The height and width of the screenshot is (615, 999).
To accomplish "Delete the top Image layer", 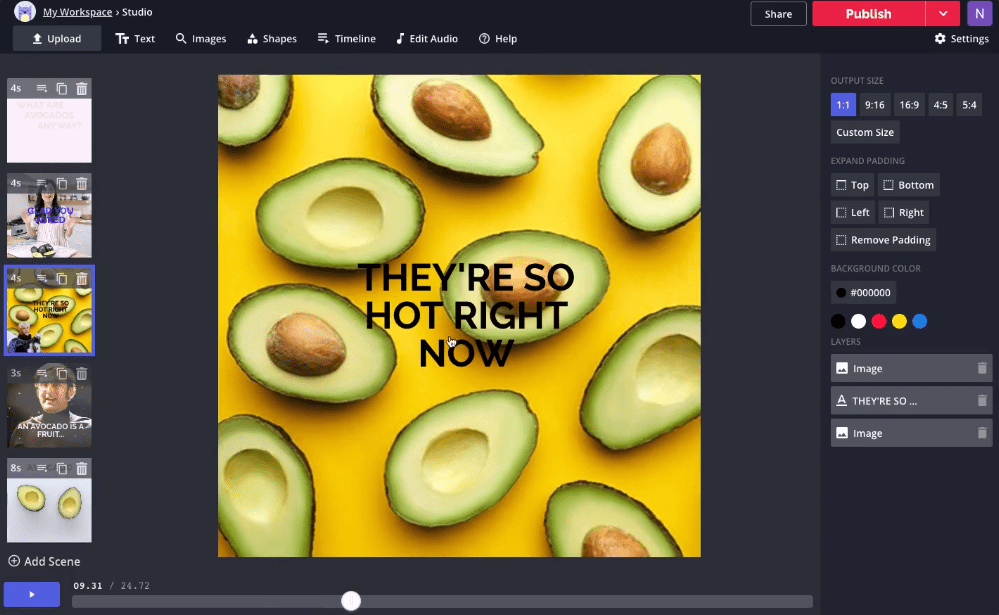I will [x=982, y=368].
